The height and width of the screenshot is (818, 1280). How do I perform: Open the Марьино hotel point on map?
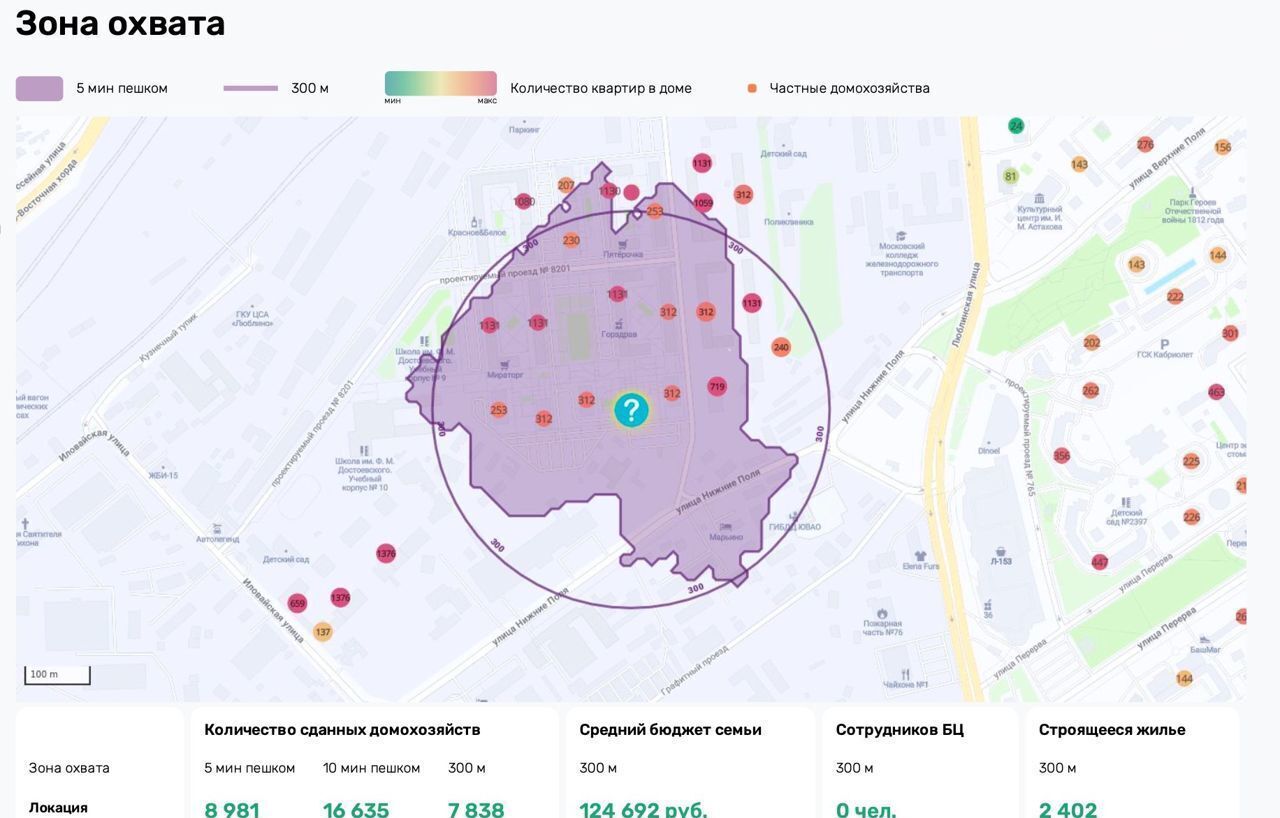[726, 526]
